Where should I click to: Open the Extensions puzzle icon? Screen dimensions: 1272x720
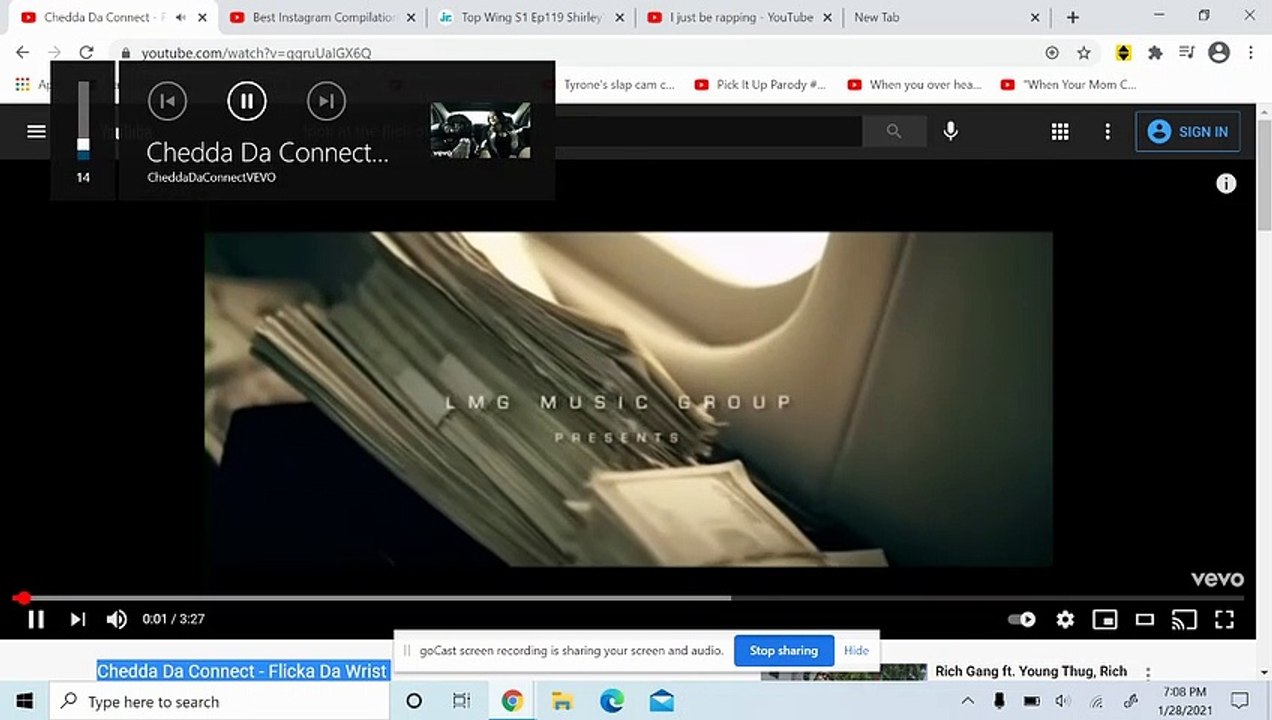(x=1155, y=53)
